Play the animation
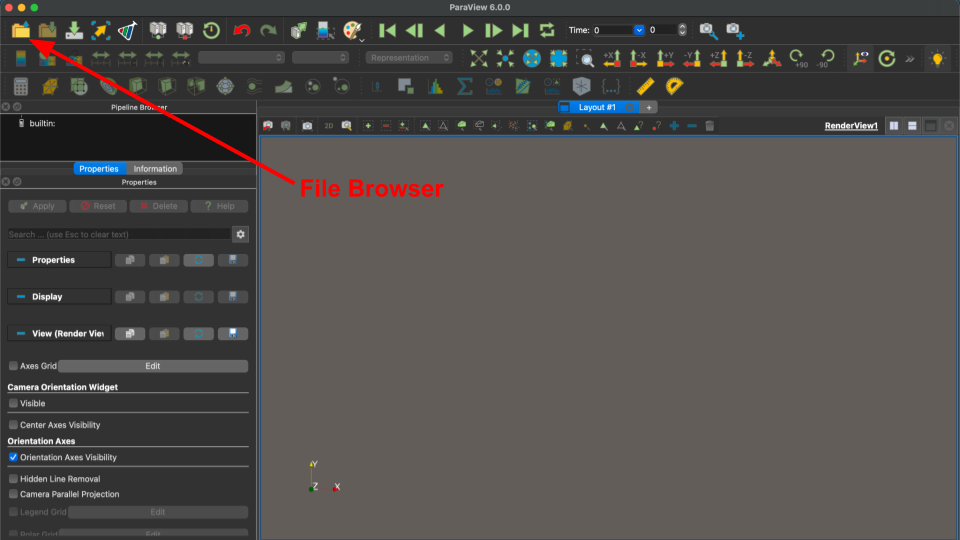Screen dimensions: 960x540 467,30
